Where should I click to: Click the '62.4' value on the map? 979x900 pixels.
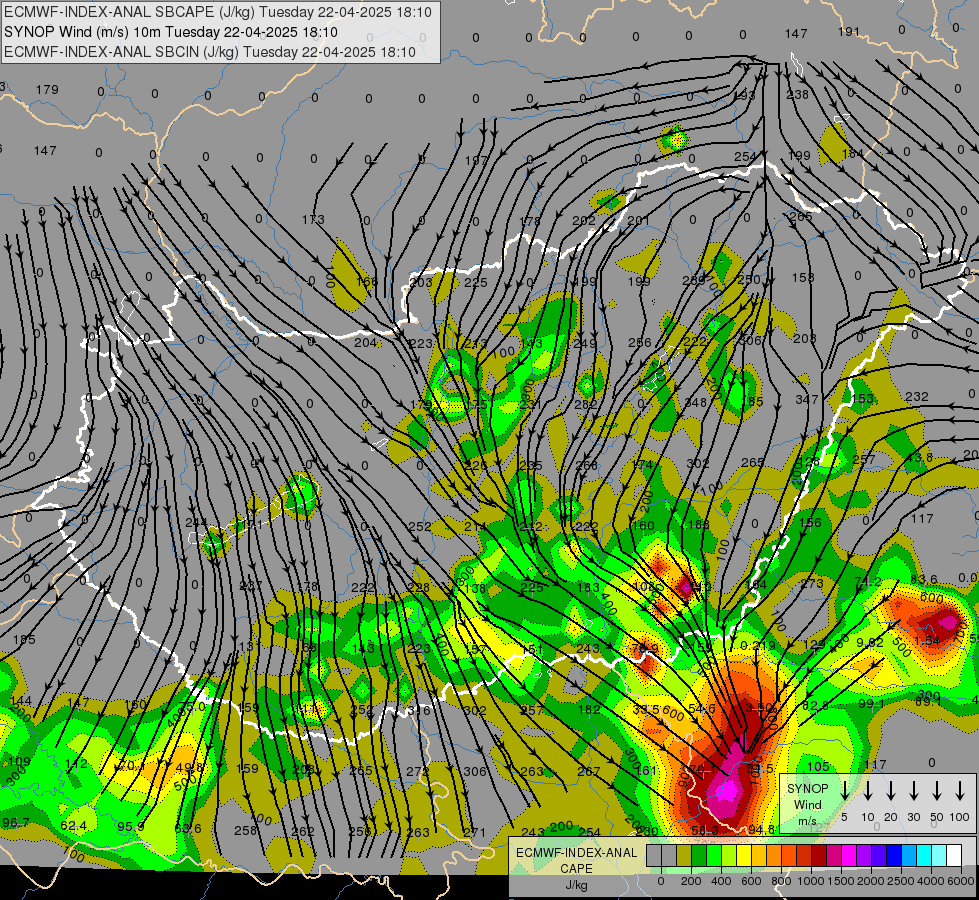pyautogui.click(x=74, y=826)
